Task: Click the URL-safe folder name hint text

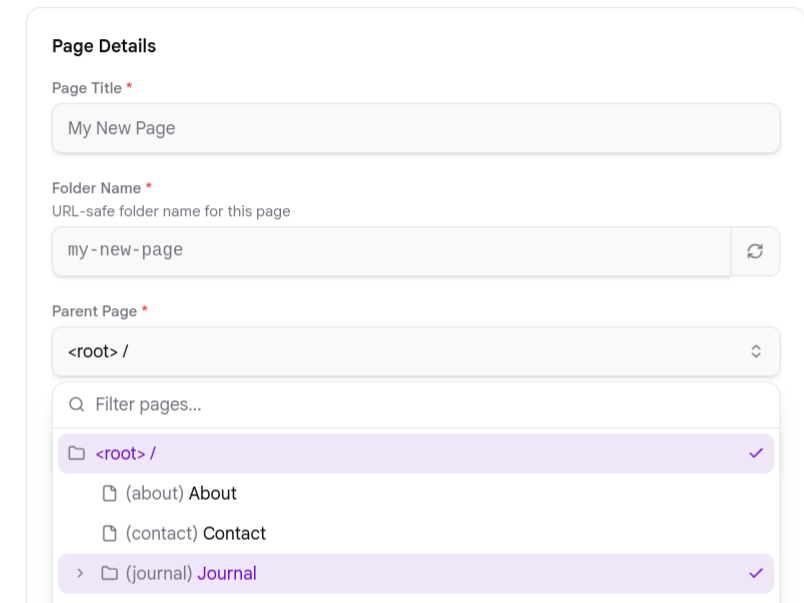Action: click(x=171, y=211)
